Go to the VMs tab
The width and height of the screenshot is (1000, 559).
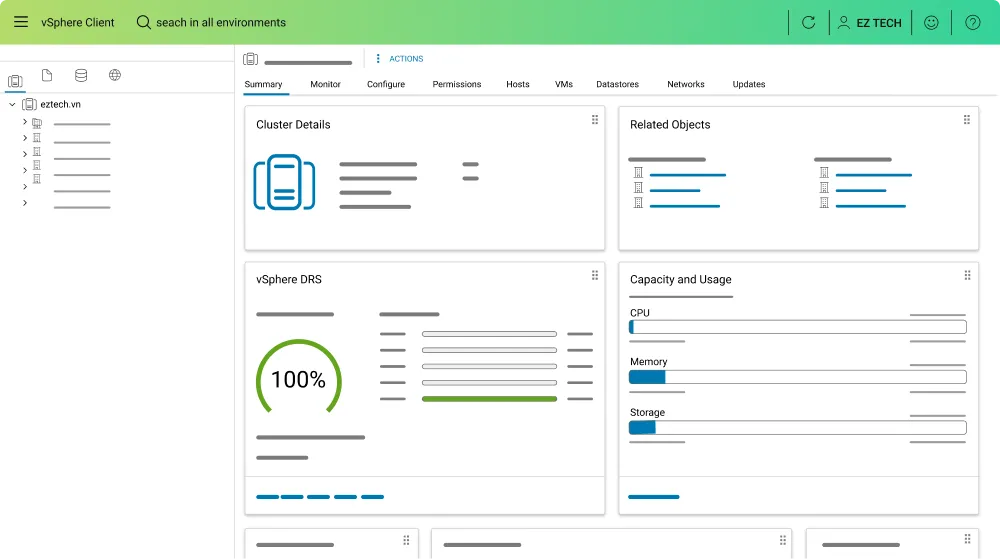point(564,84)
